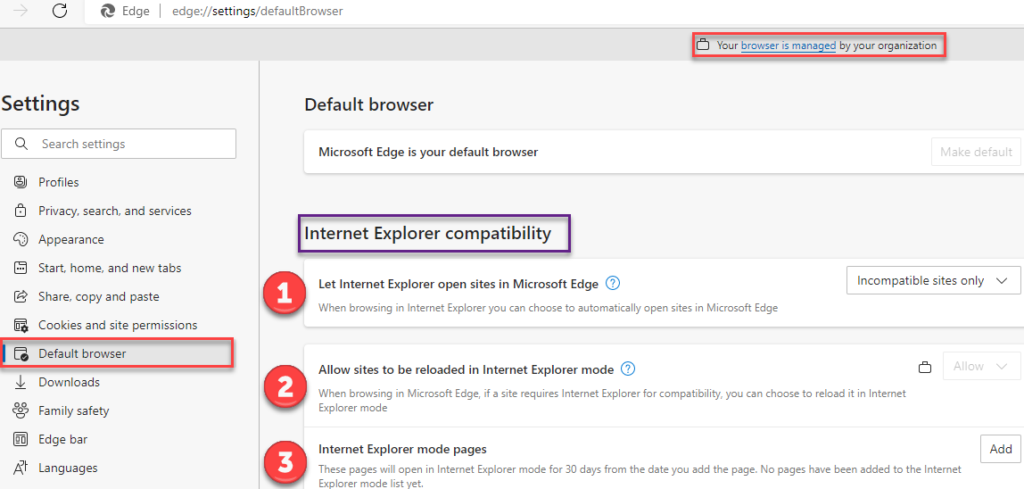Open the browser is managed link
Viewport: 1024px width, 489px height.
[788, 45]
